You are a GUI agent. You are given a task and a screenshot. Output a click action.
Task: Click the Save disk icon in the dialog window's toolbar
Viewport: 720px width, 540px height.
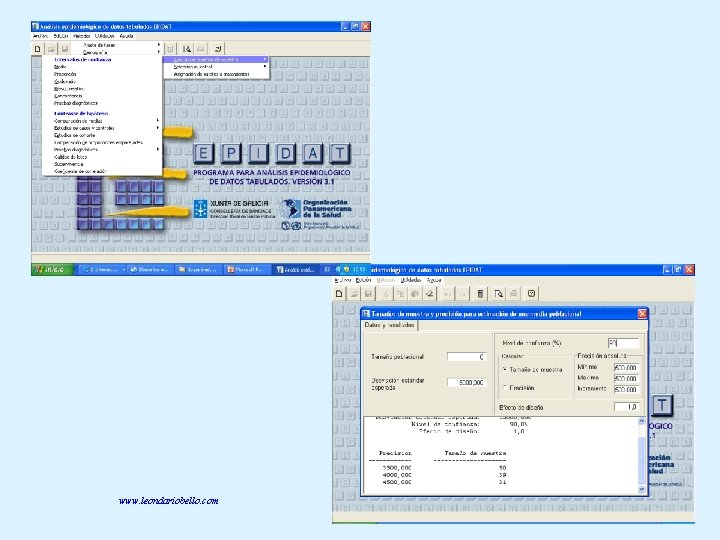click(368, 293)
